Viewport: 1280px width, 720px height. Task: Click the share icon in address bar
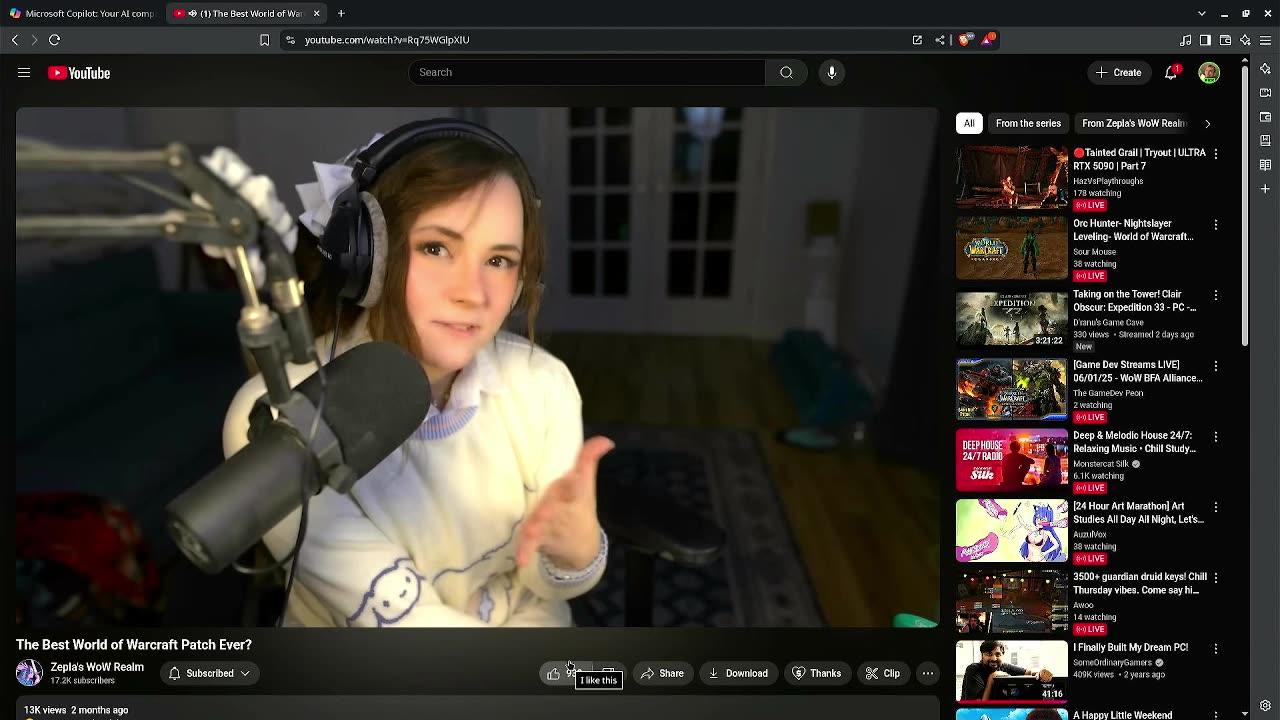[940, 40]
